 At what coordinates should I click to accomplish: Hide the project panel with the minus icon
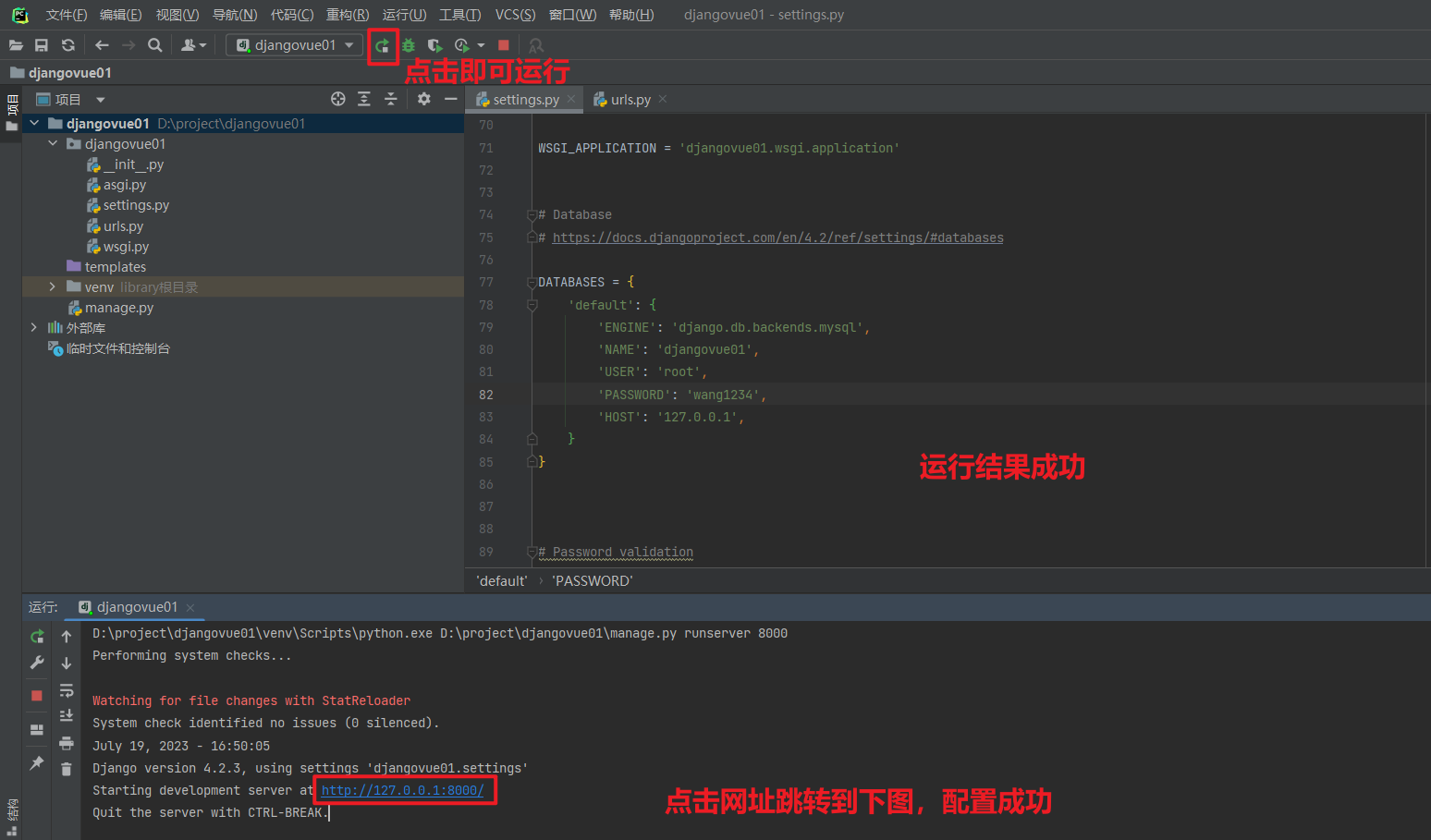pyautogui.click(x=451, y=99)
